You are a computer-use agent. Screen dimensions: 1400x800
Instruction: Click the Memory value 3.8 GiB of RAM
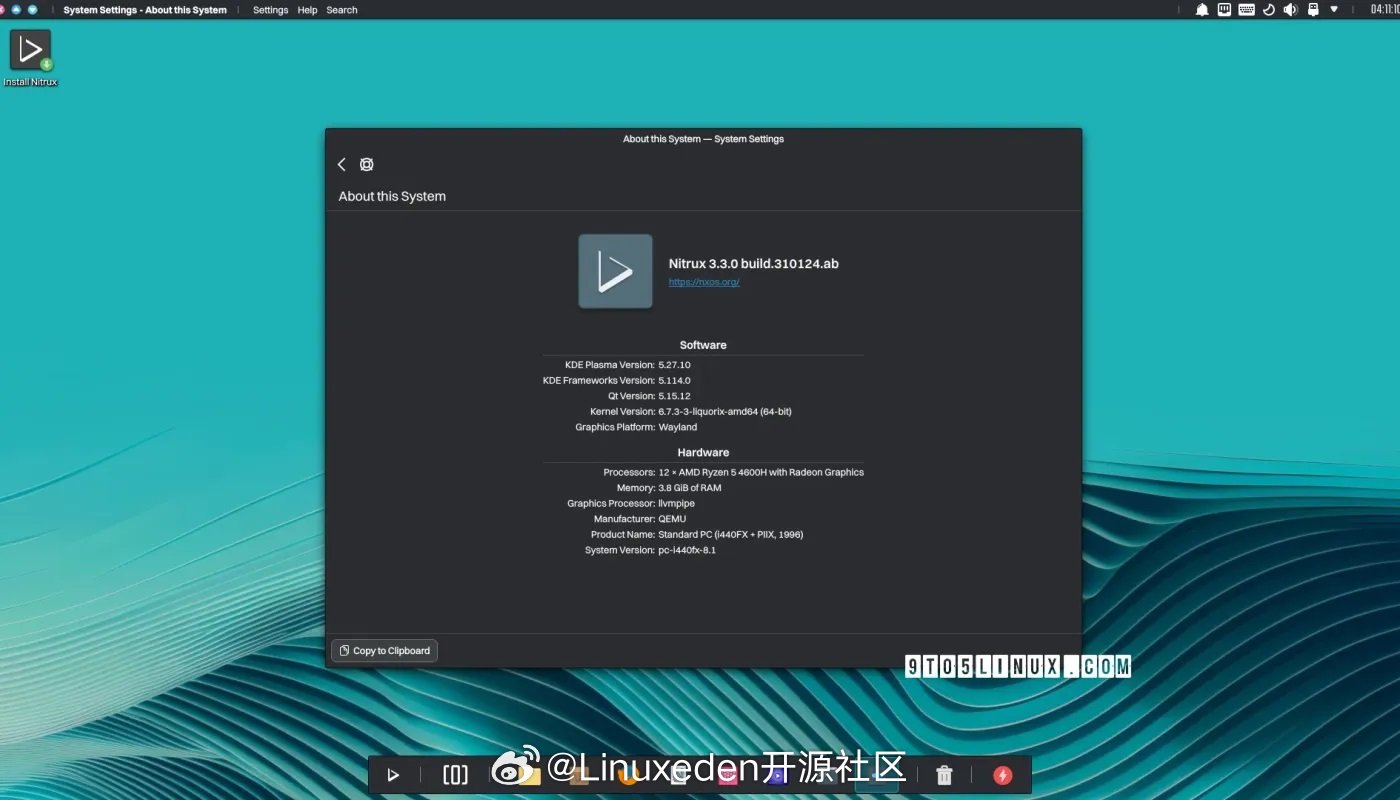(689, 488)
